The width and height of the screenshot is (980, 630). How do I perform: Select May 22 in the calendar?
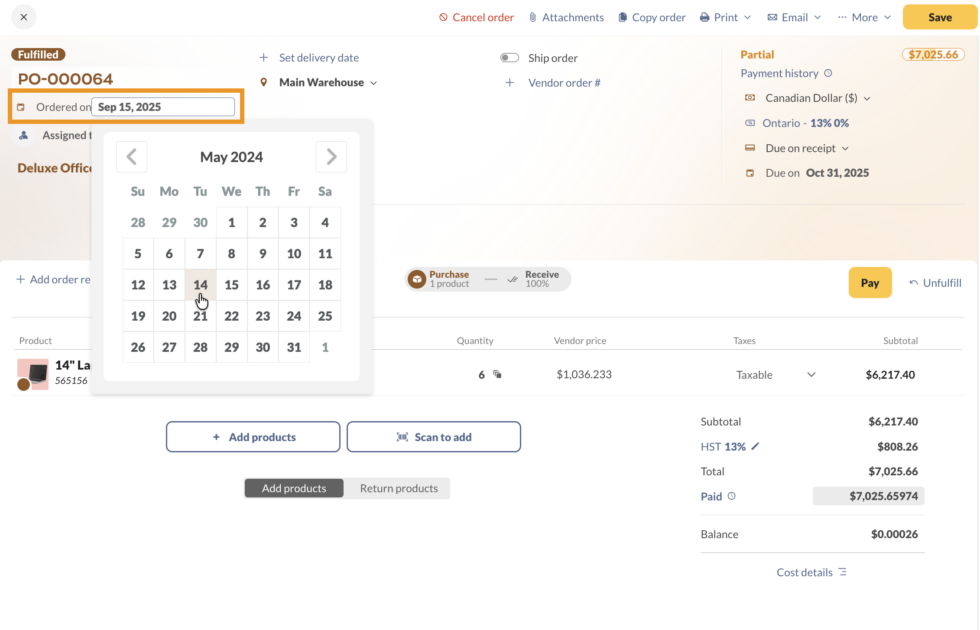pos(231,316)
